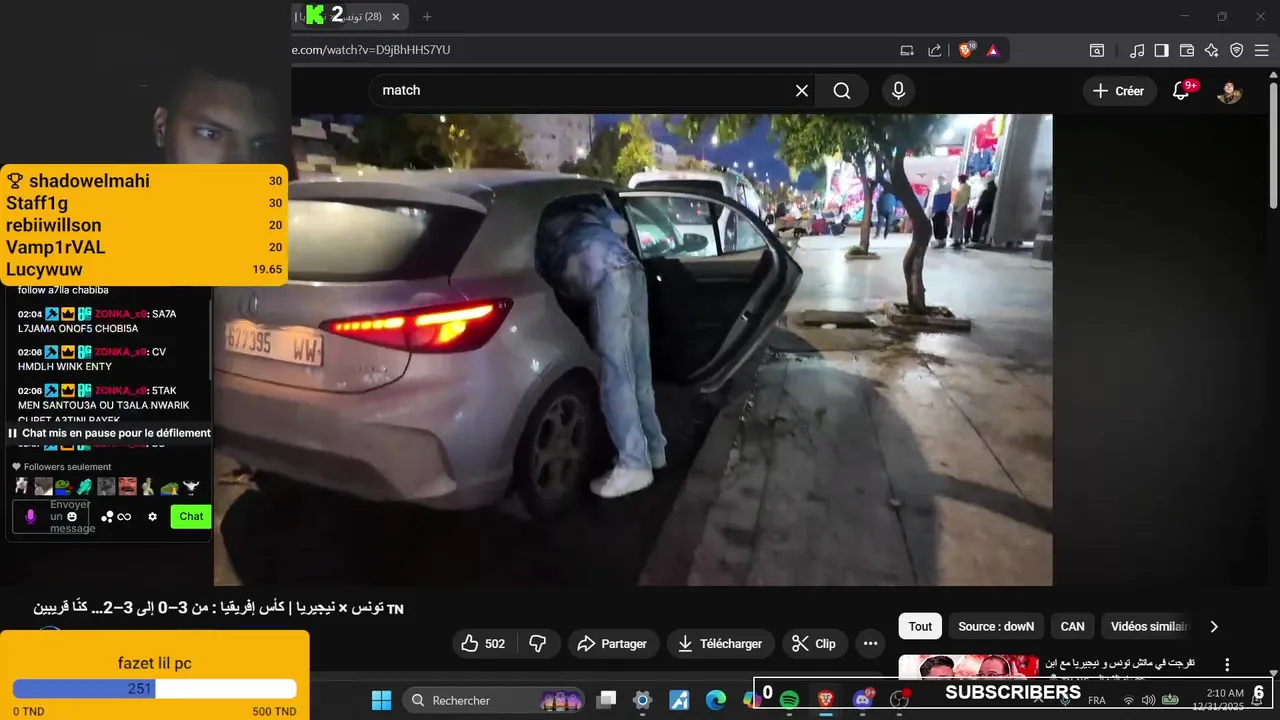Start voice search with microphone icon
This screenshot has width=1280, height=720.
coord(898,91)
